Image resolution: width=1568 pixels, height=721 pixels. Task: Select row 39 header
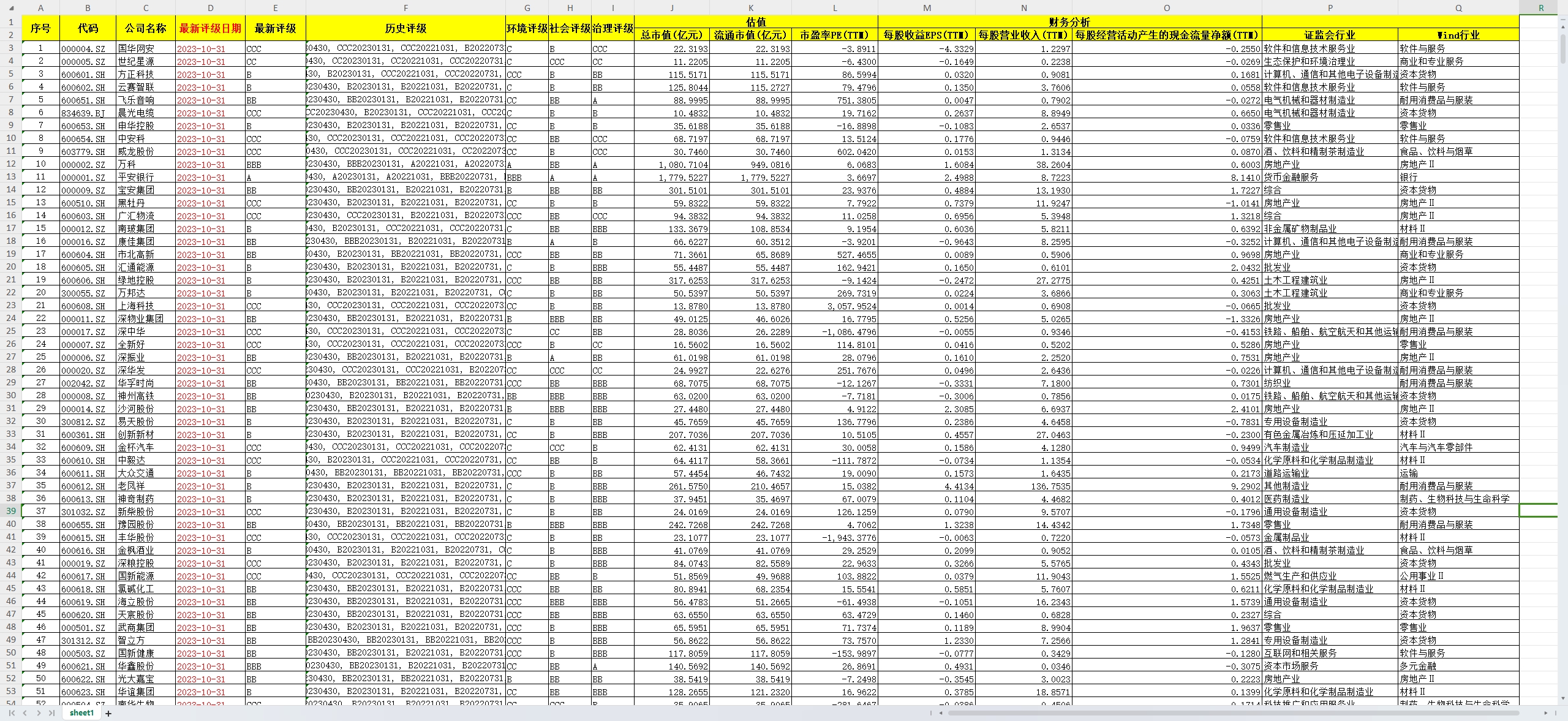10,511
